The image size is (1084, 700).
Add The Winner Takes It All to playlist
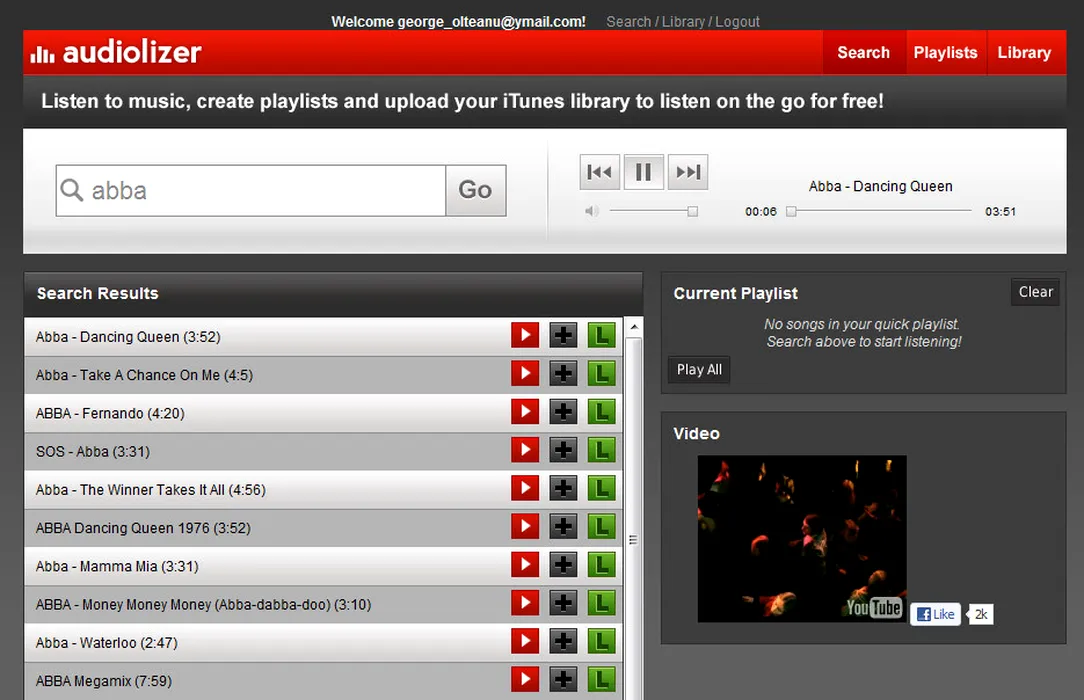563,488
